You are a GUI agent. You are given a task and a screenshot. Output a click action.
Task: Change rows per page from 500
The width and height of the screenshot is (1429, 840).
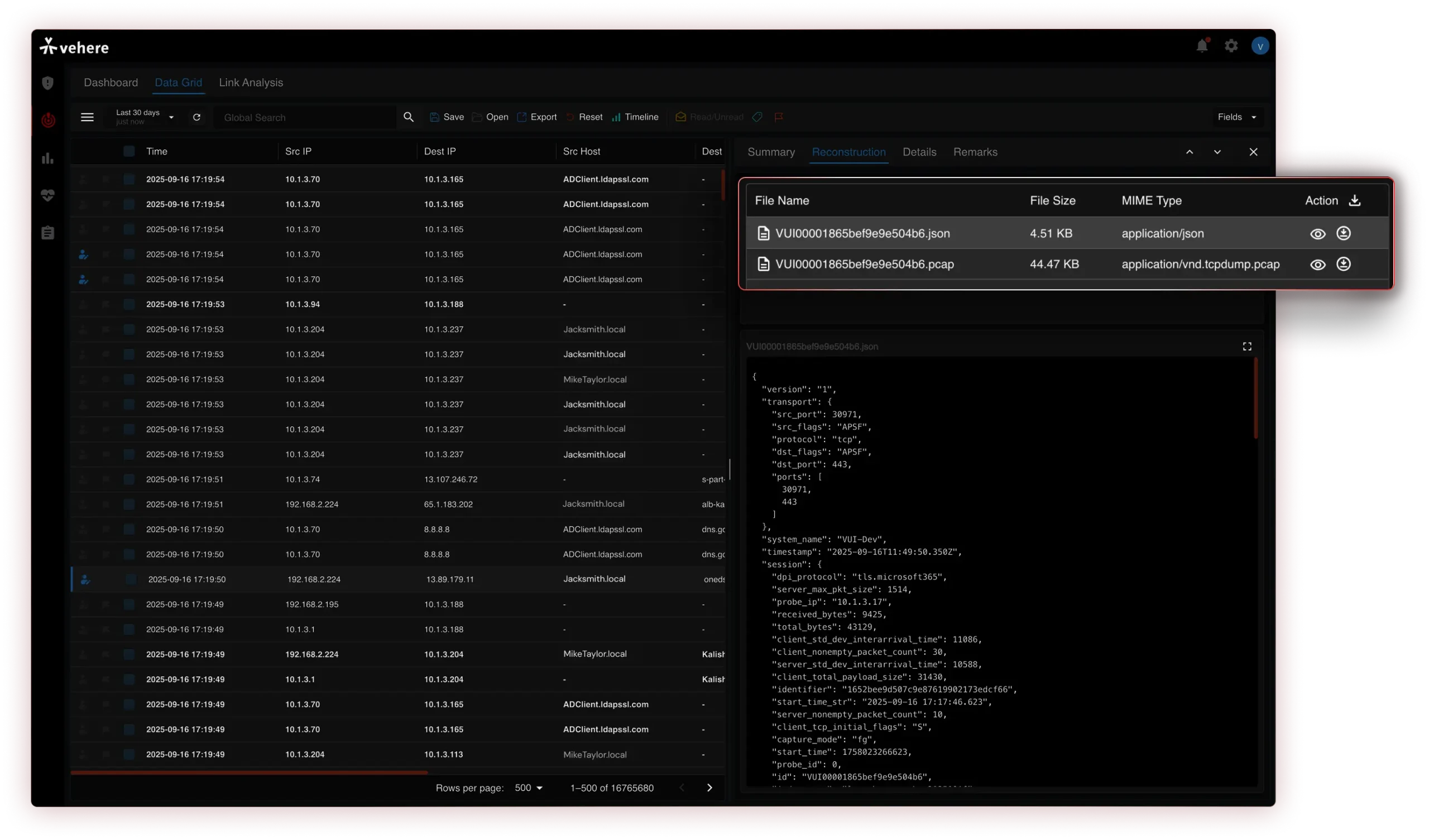pos(529,788)
